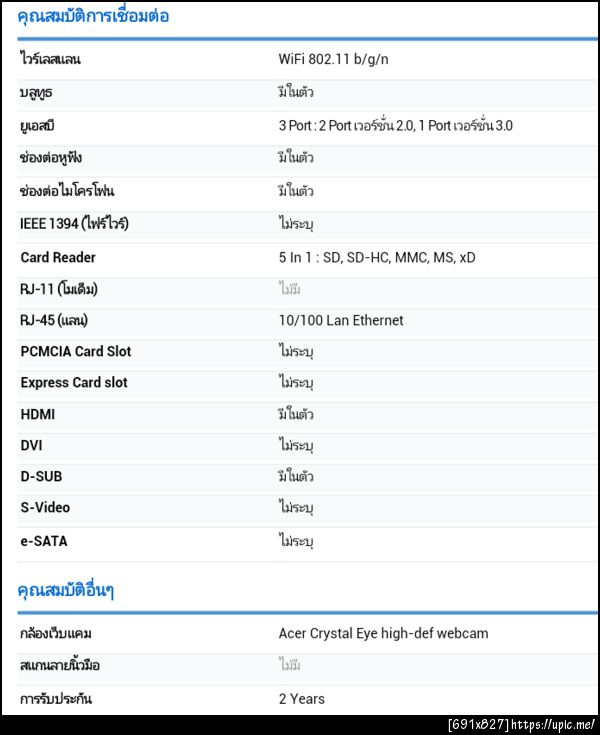Viewport: 600px width, 735px height.
Task: Click the HDMI row label
Action: point(38,414)
